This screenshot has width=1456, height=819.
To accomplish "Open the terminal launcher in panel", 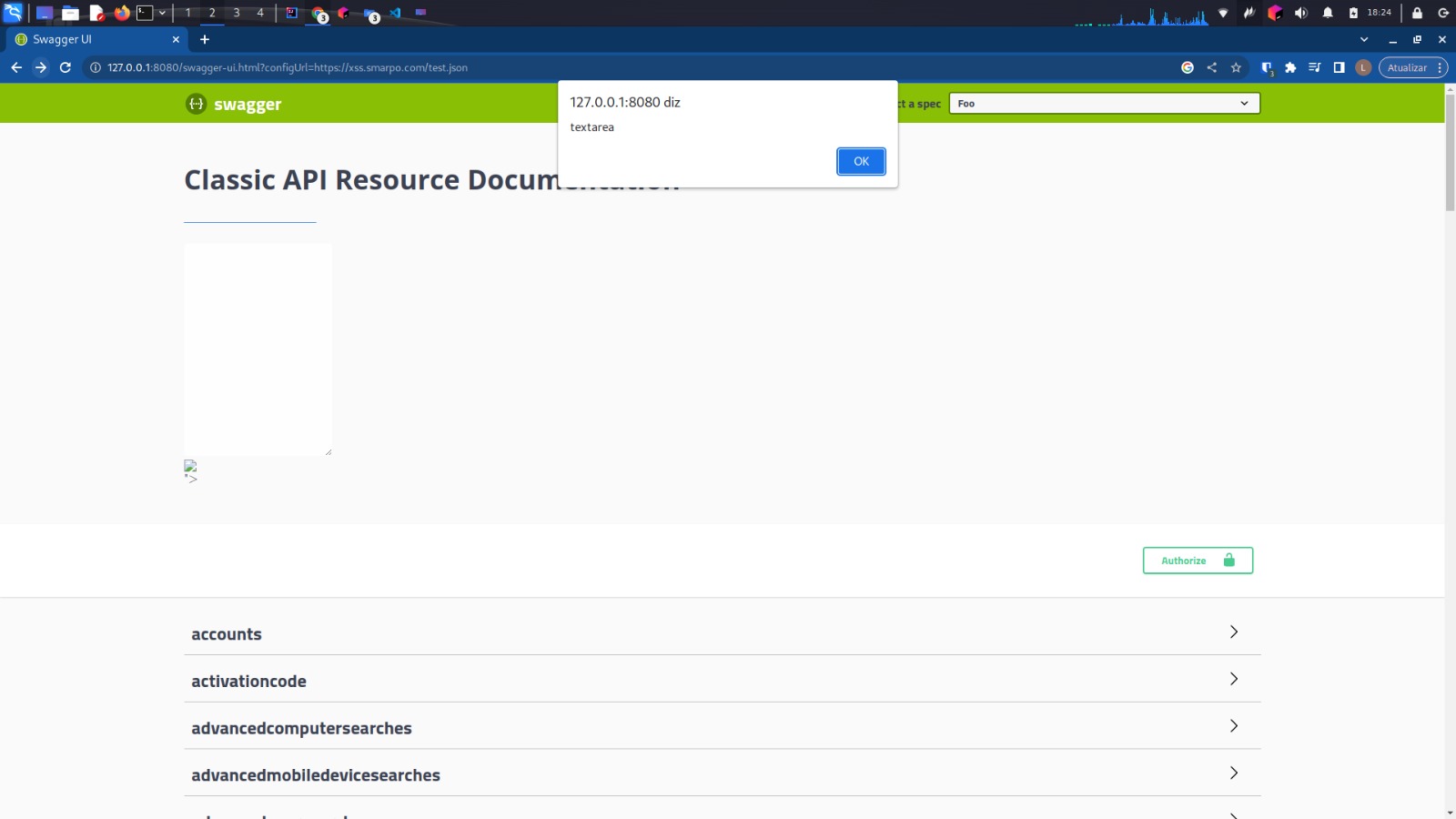I will (145, 13).
